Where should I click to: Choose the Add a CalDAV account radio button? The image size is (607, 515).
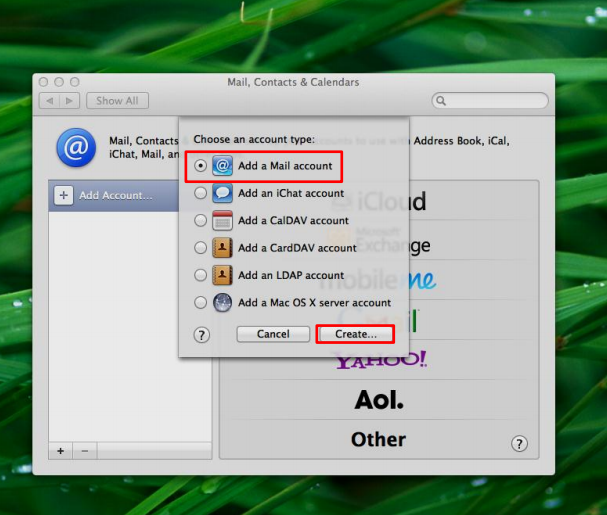[x=200, y=220]
